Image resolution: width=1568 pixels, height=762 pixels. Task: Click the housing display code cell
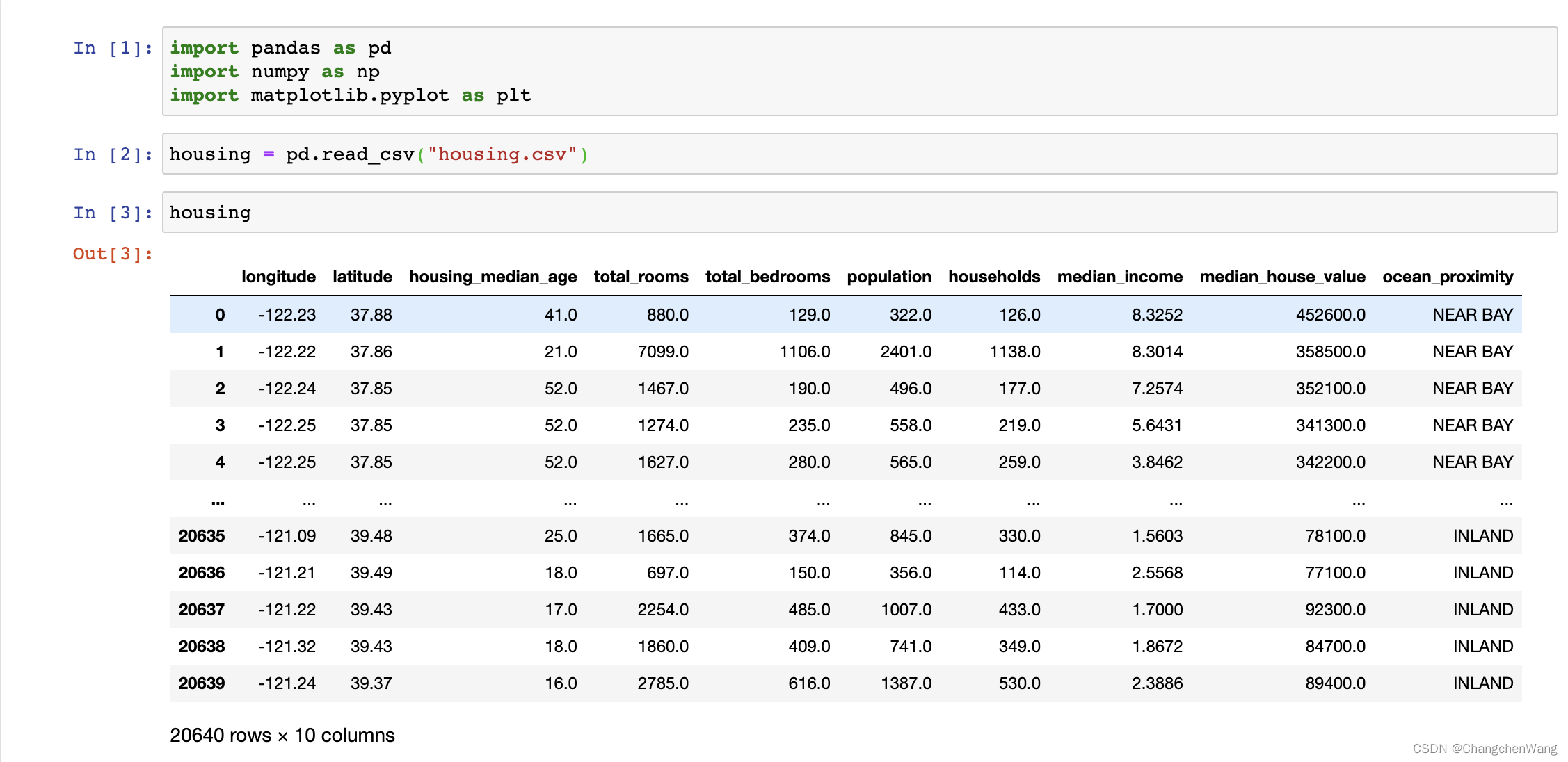click(859, 213)
